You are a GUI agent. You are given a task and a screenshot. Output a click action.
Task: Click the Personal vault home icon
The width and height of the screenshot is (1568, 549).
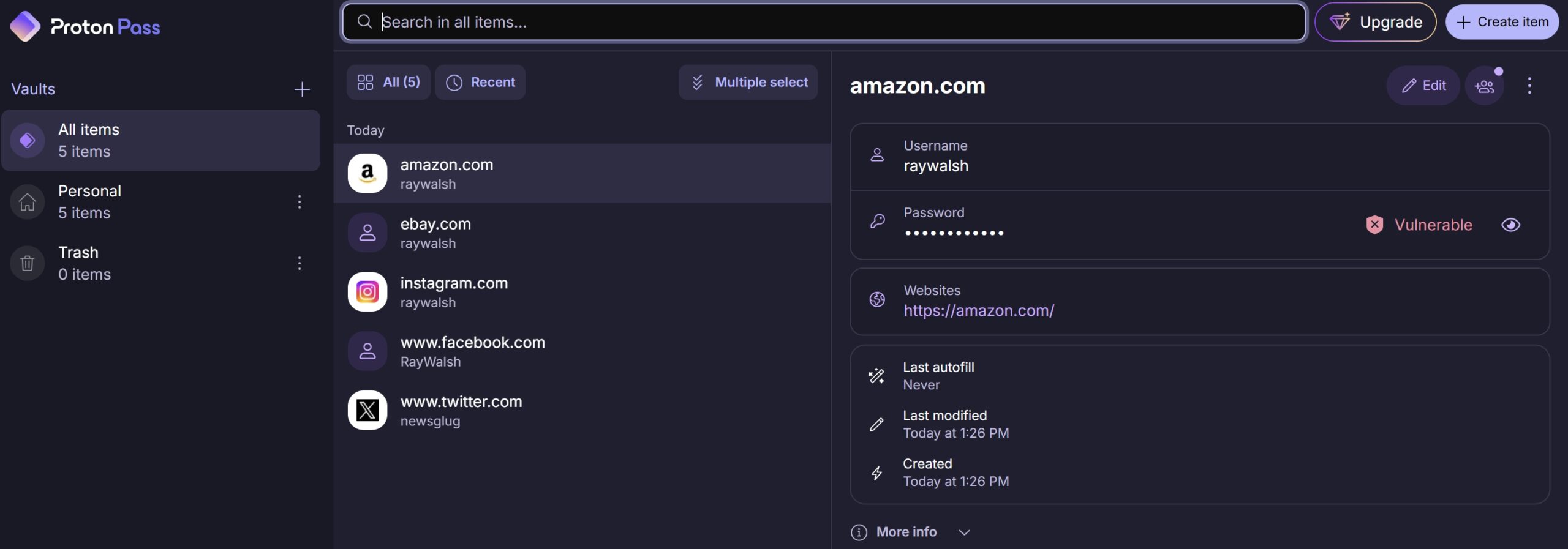tap(28, 201)
